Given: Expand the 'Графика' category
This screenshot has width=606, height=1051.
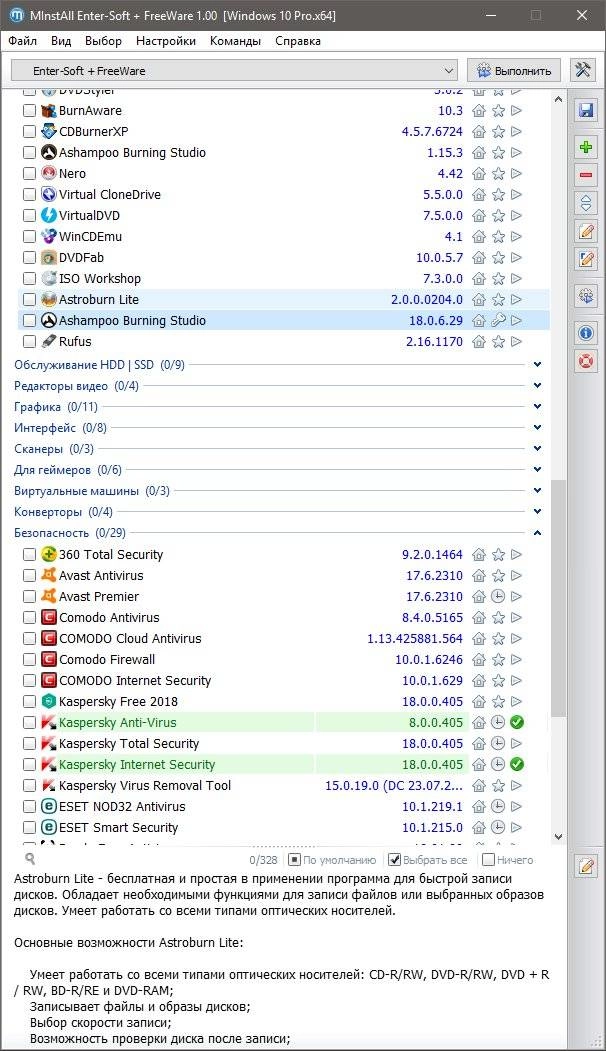Looking at the screenshot, I should click(538, 406).
